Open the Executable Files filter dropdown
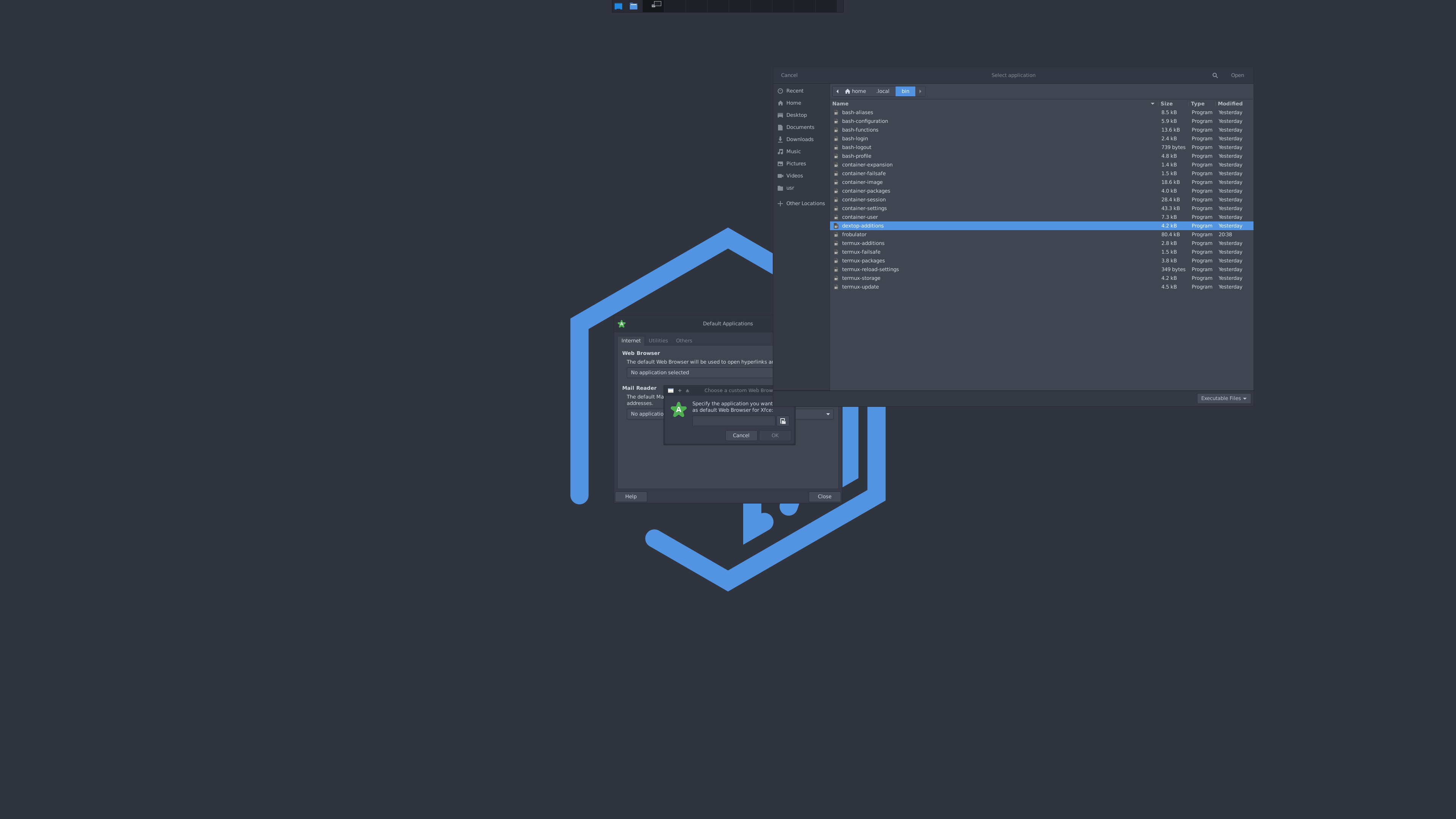This screenshot has height=819, width=1456. tap(1224, 399)
